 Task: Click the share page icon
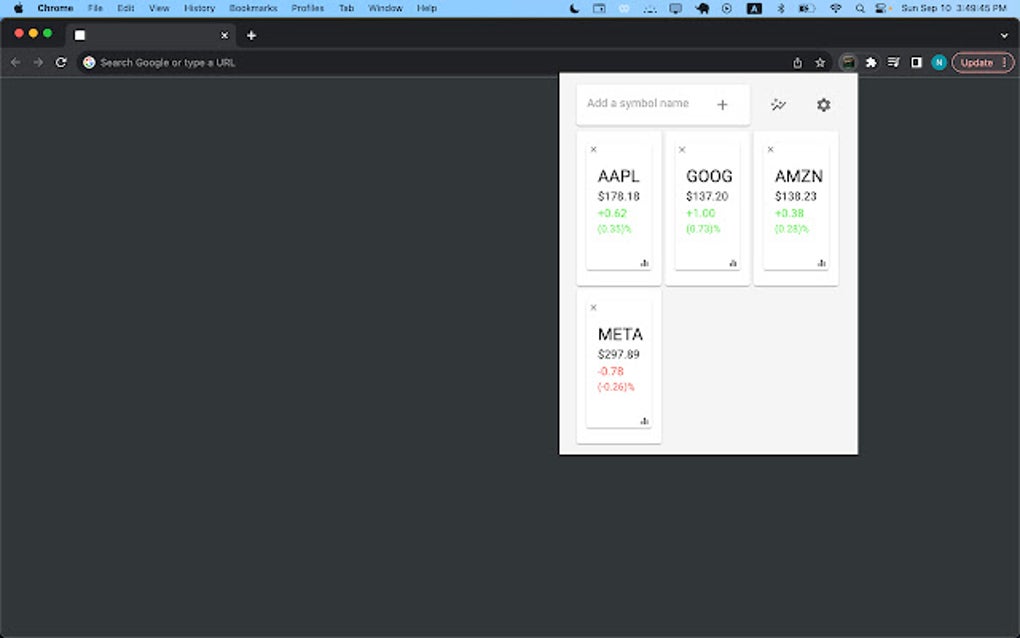click(798, 62)
